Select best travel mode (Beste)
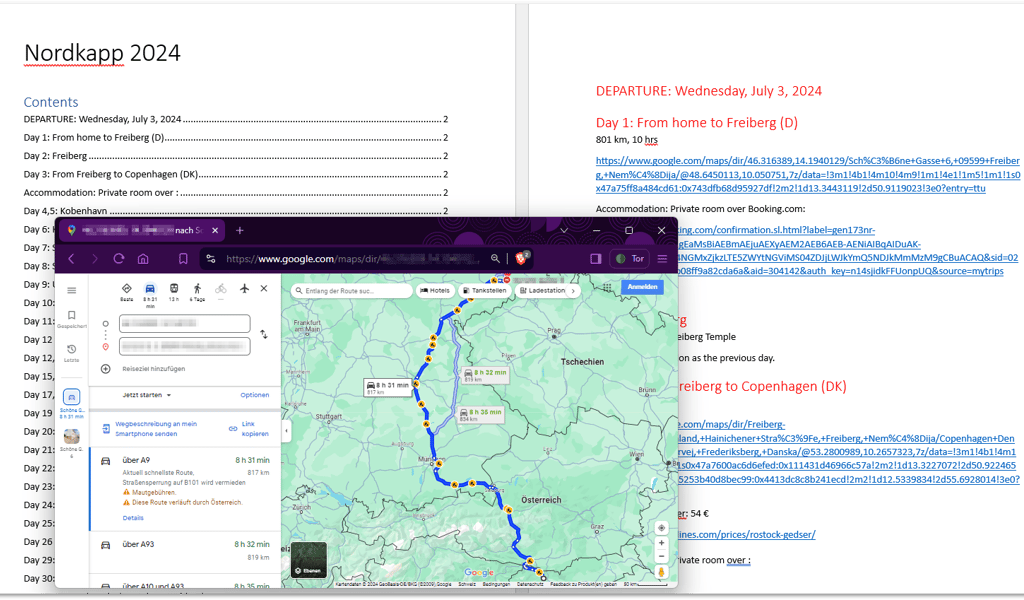 [127, 291]
